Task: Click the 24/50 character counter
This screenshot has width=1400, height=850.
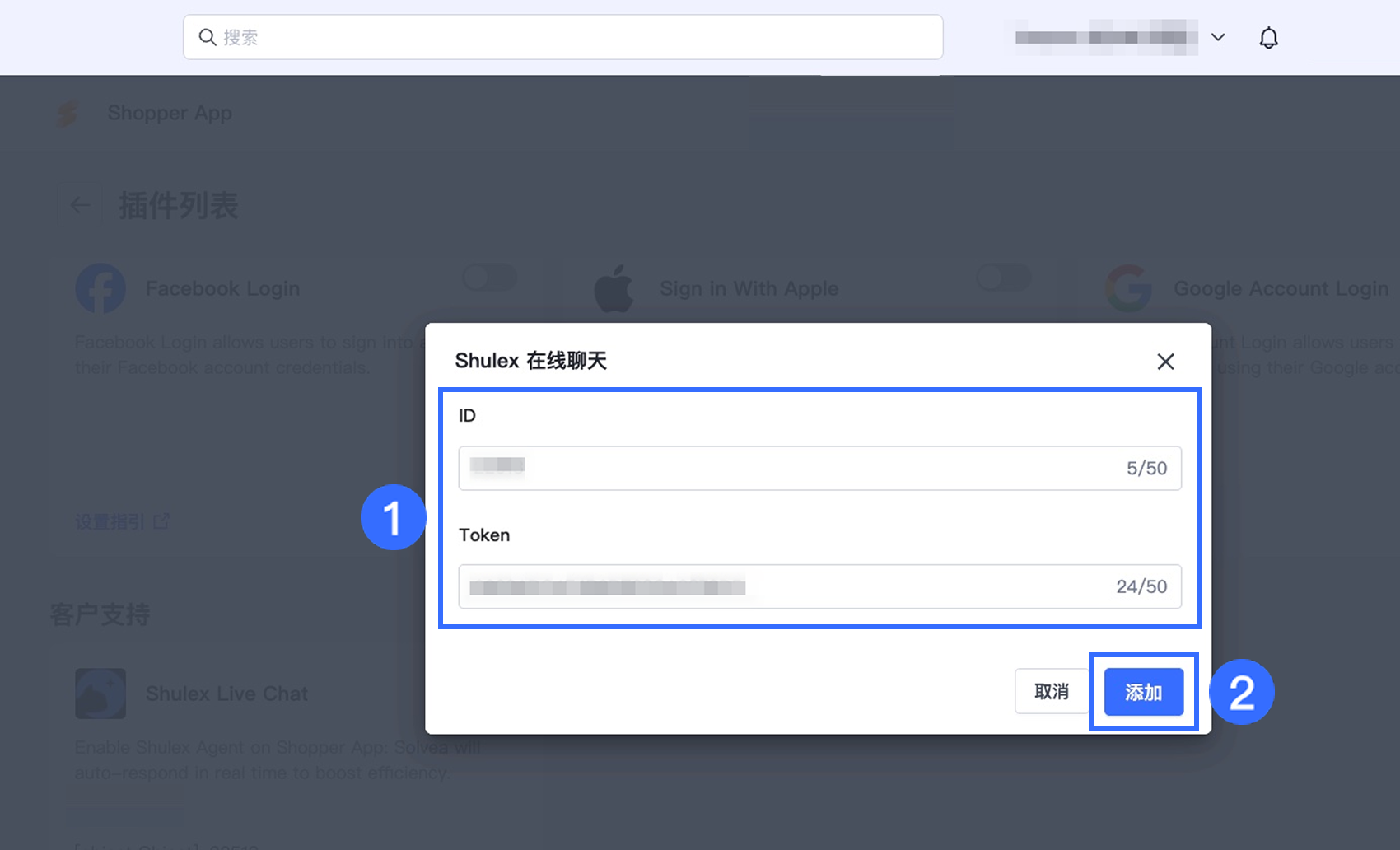Action: pos(1141,586)
